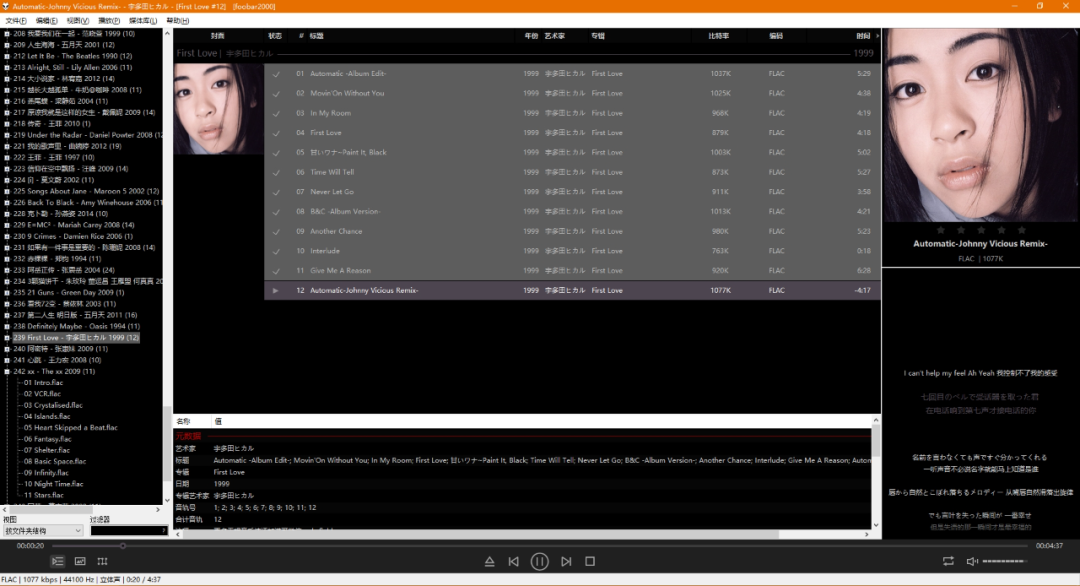Click the foobar2000 app icon in title bar
The width and height of the screenshot is (1080, 586).
6,6
